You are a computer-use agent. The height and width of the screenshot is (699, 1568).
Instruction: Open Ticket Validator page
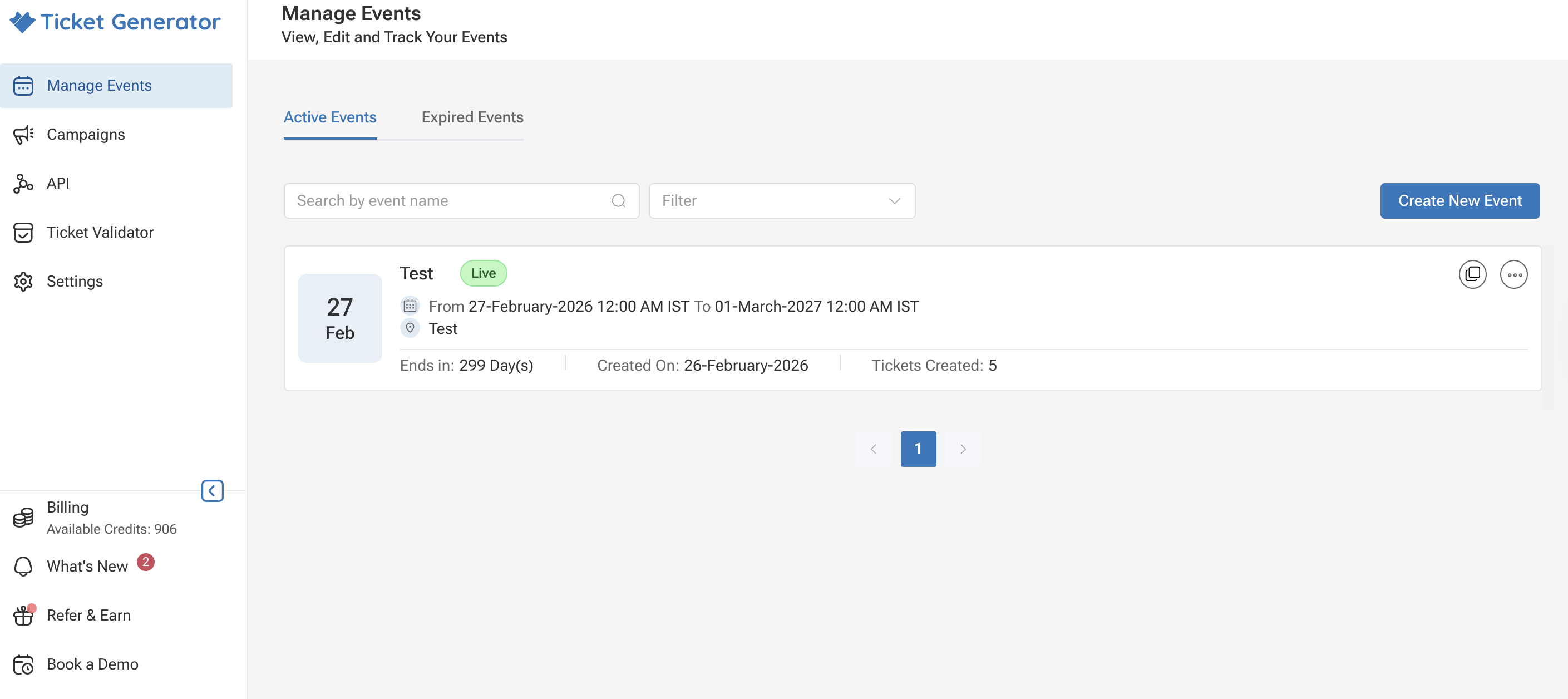100,232
